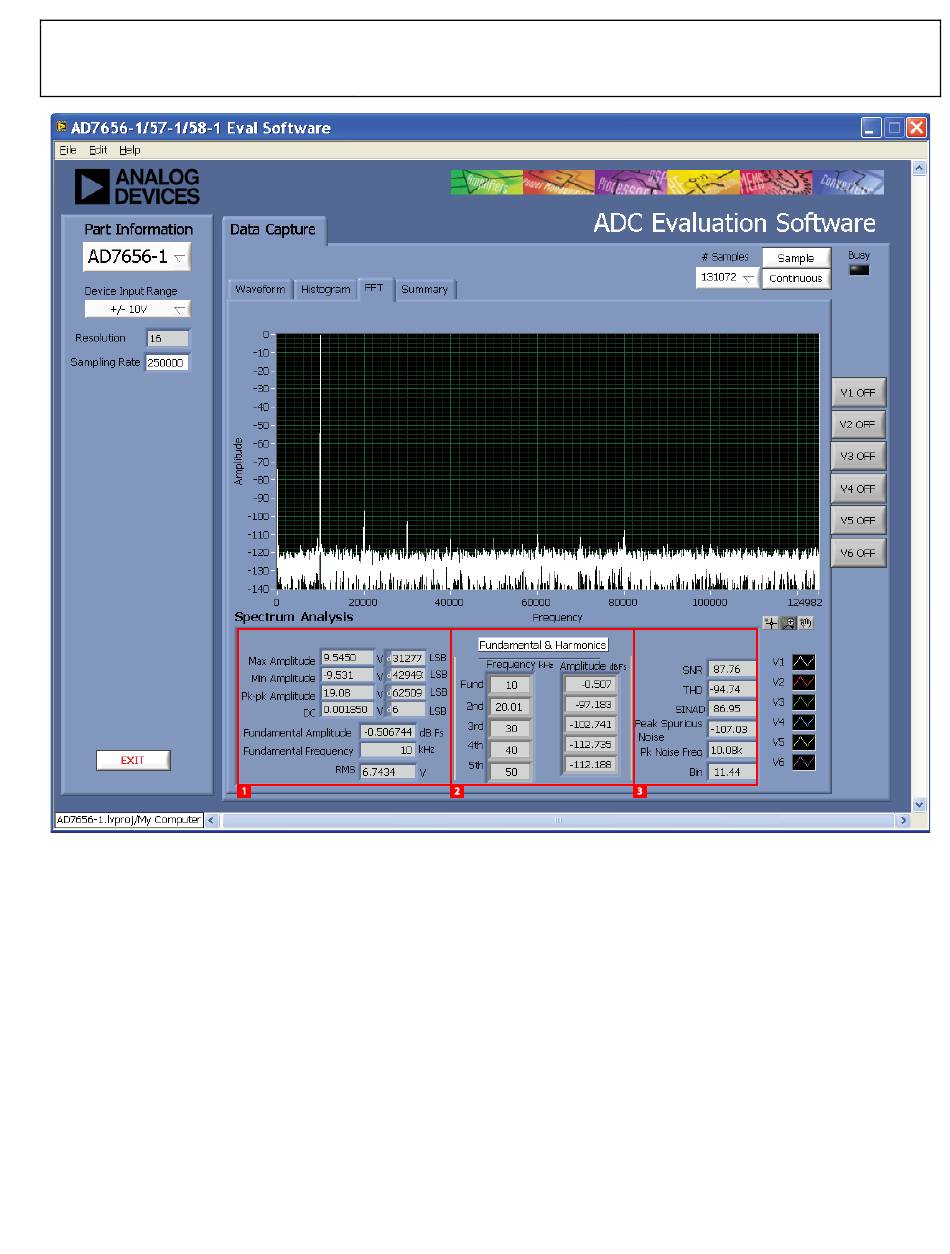
Task: Click the DC voltage field
Action: (347, 709)
